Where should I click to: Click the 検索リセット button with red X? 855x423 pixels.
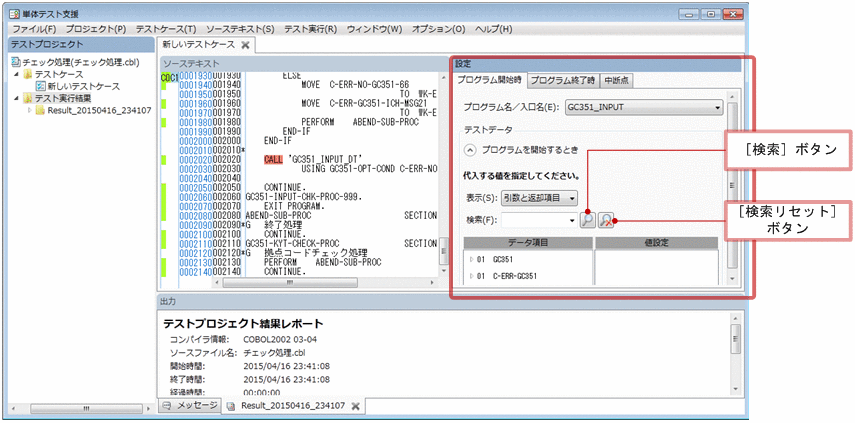(606, 220)
